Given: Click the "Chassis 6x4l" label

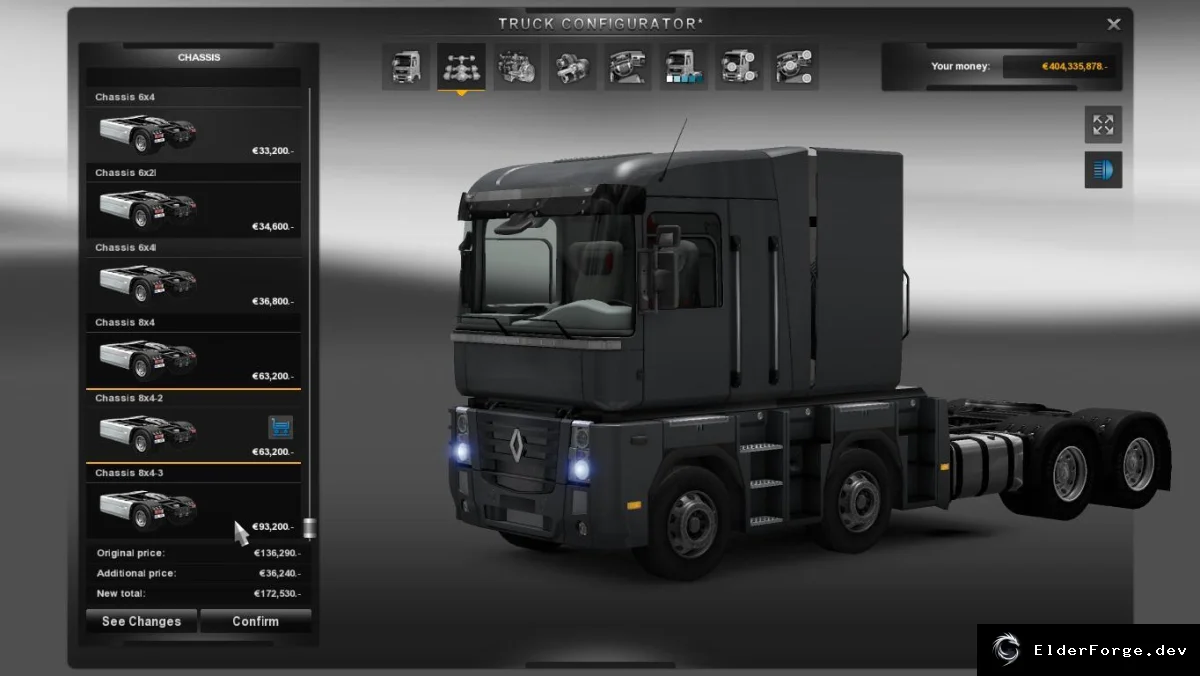Looking at the screenshot, I should (x=126, y=247).
